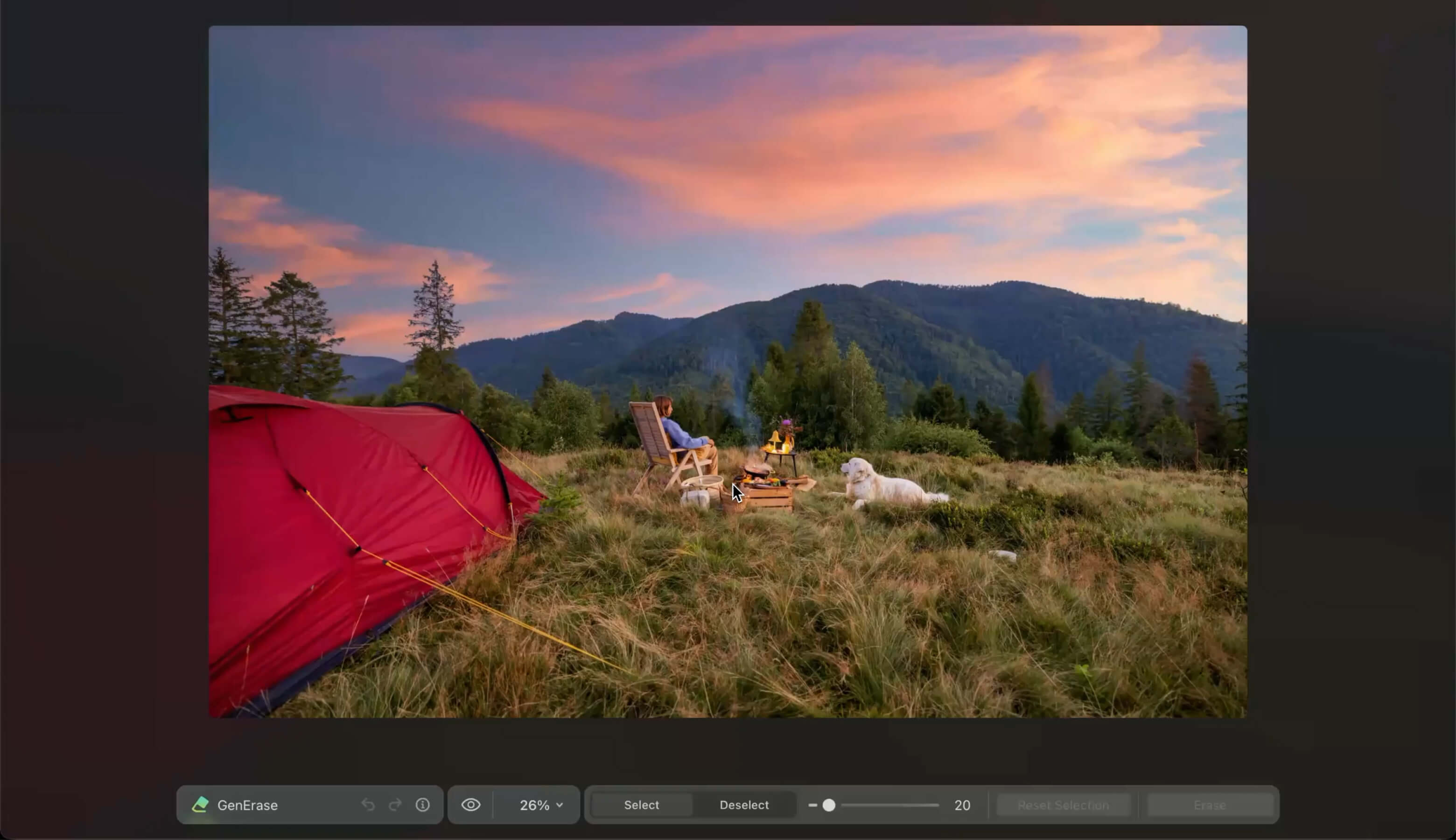
Task: Click the minus icon beside the slider
Action: (x=813, y=805)
